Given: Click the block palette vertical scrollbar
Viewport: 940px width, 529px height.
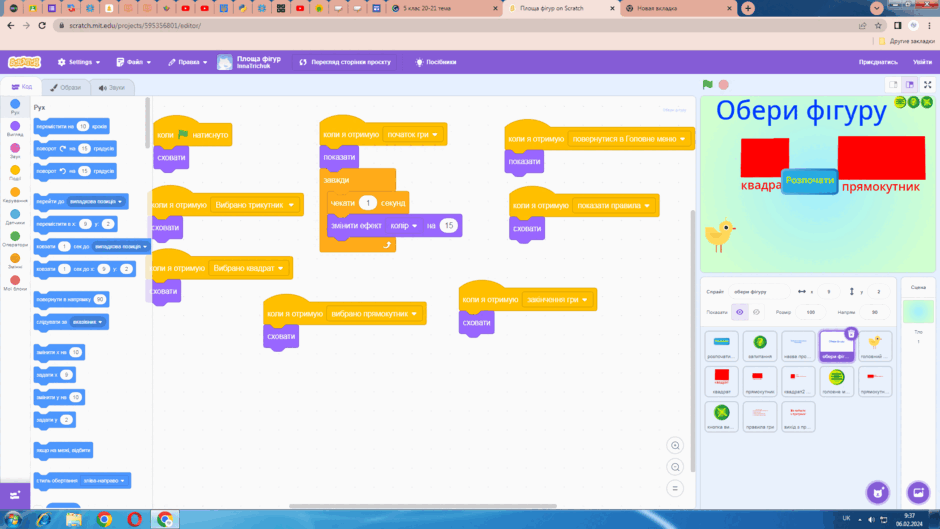Looking at the screenshot, I should pos(147,123).
